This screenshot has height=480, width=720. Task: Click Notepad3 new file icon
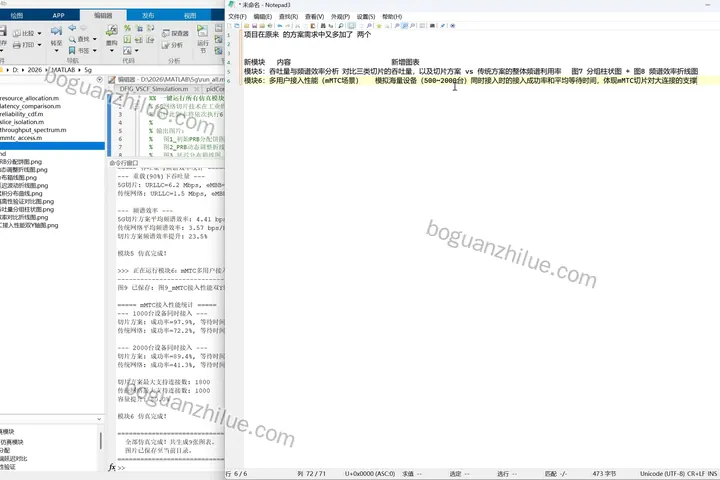(230, 26)
